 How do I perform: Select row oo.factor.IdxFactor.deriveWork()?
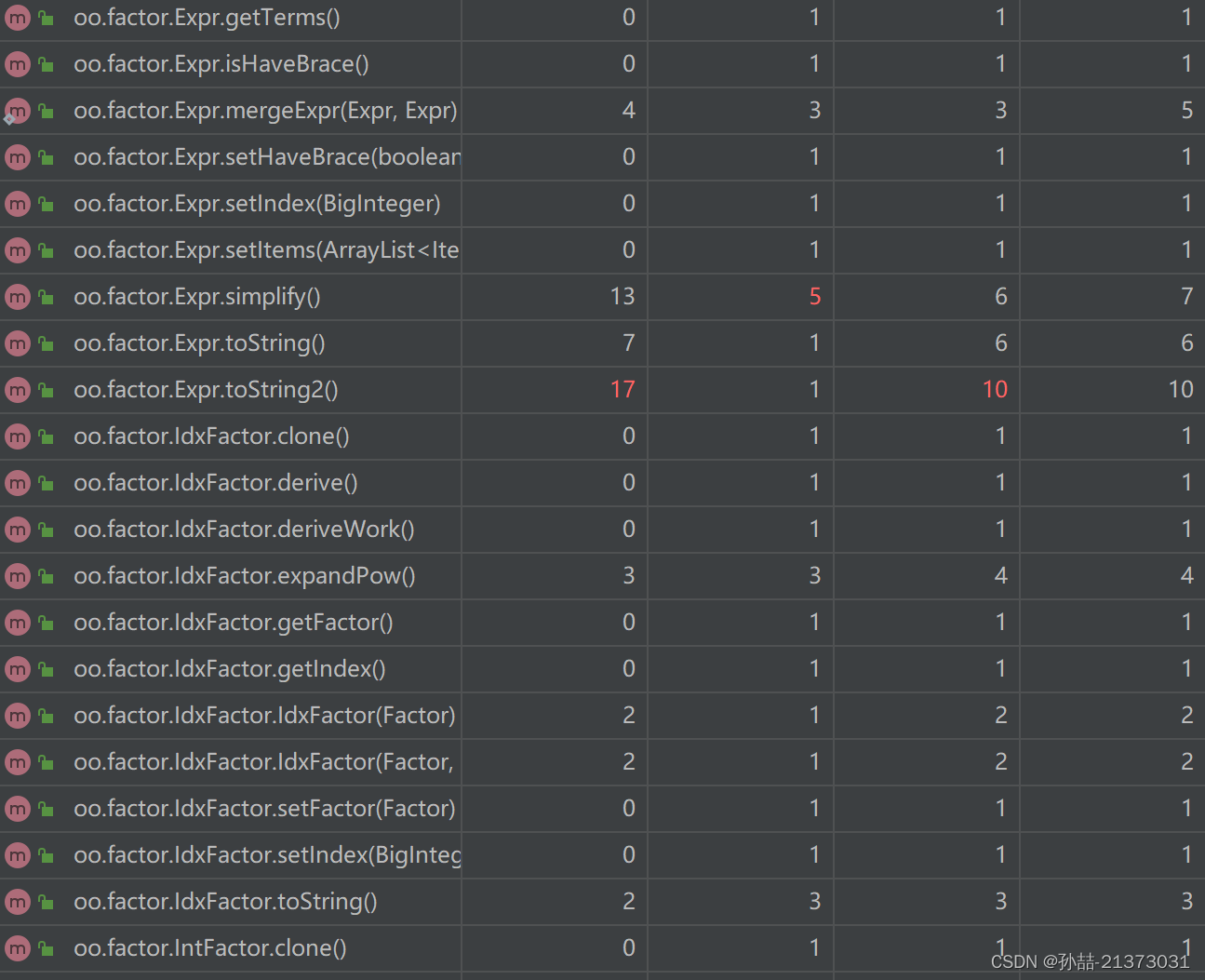click(602, 530)
